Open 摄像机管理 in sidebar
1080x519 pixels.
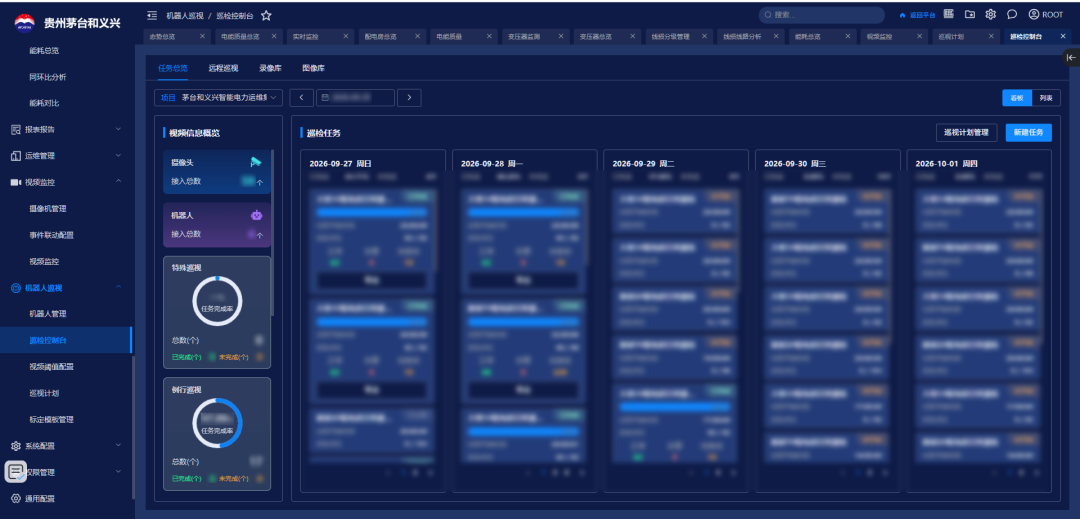(48, 209)
